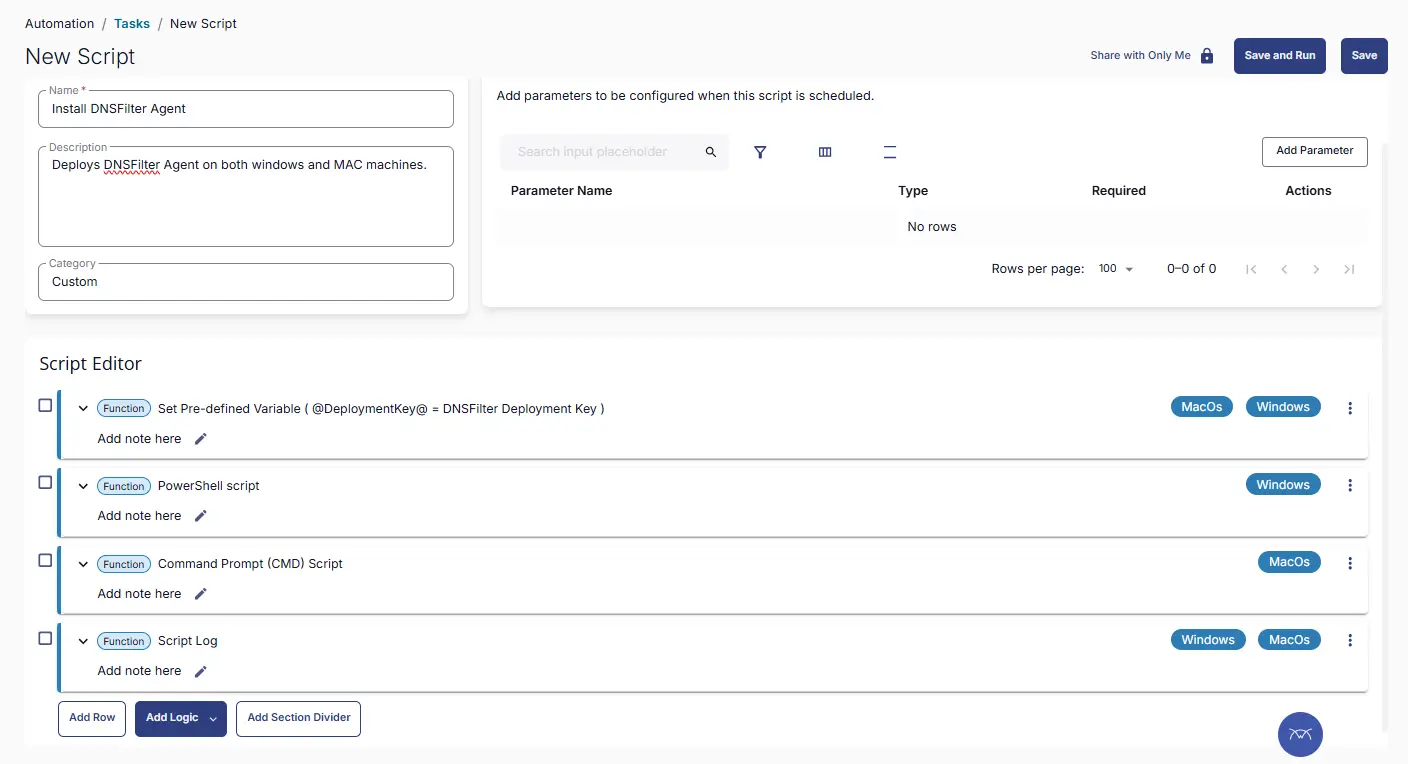Edit note for PowerShell script row

(200, 516)
